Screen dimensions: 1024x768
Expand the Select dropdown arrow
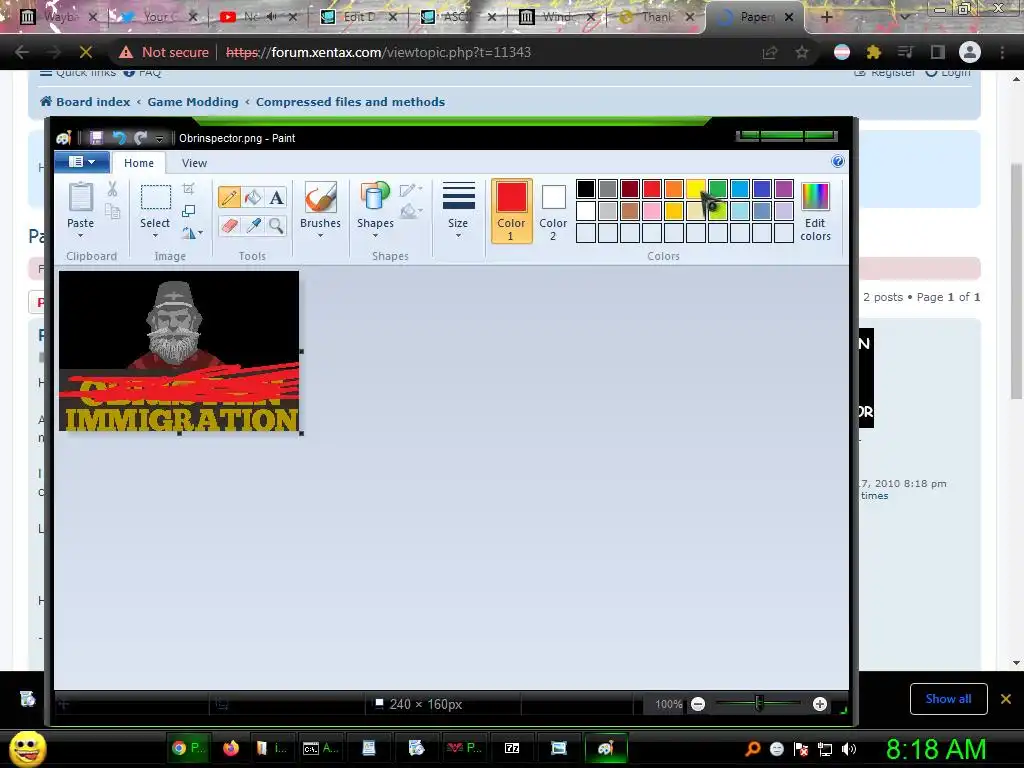[155, 235]
